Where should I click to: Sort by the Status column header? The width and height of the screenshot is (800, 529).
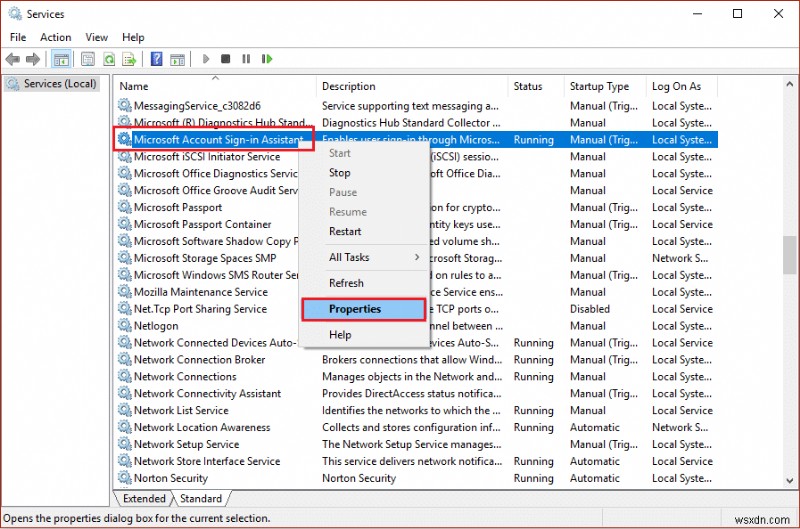click(x=536, y=86)
